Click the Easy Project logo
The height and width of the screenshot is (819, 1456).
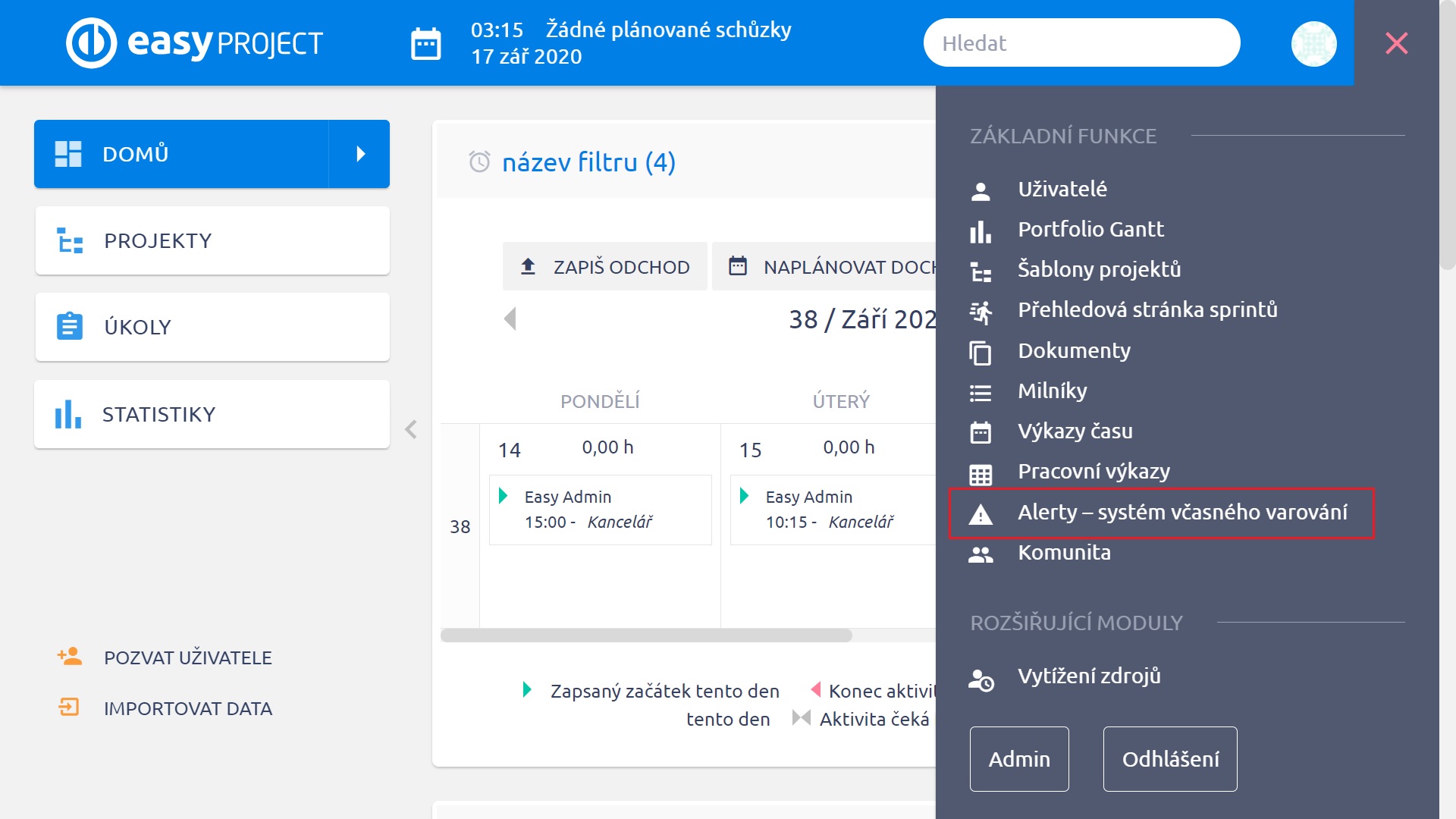[x=194, y=42]
